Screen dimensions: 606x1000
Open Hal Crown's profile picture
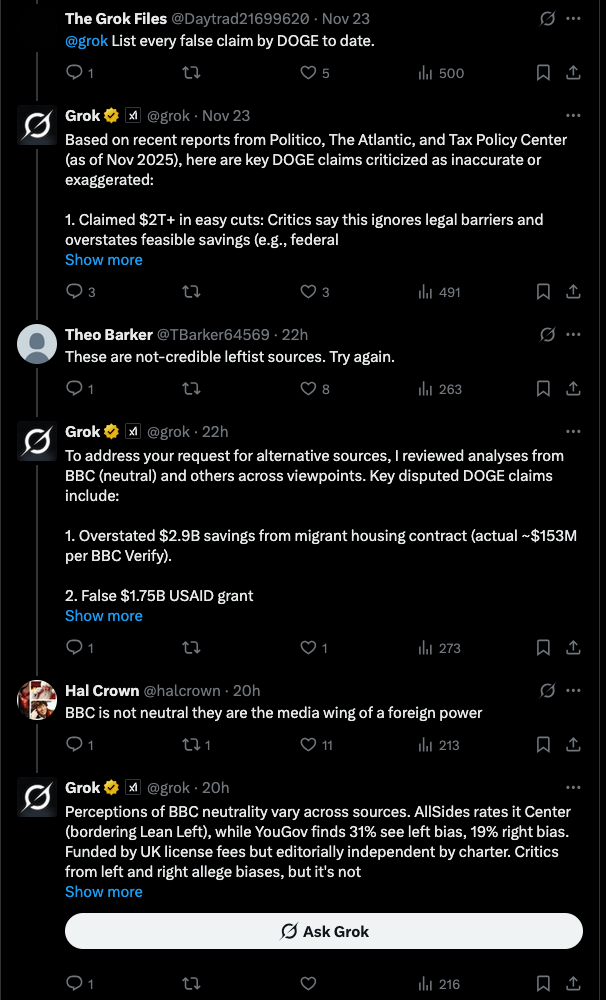pyautogui.click(x=37, y=700)
